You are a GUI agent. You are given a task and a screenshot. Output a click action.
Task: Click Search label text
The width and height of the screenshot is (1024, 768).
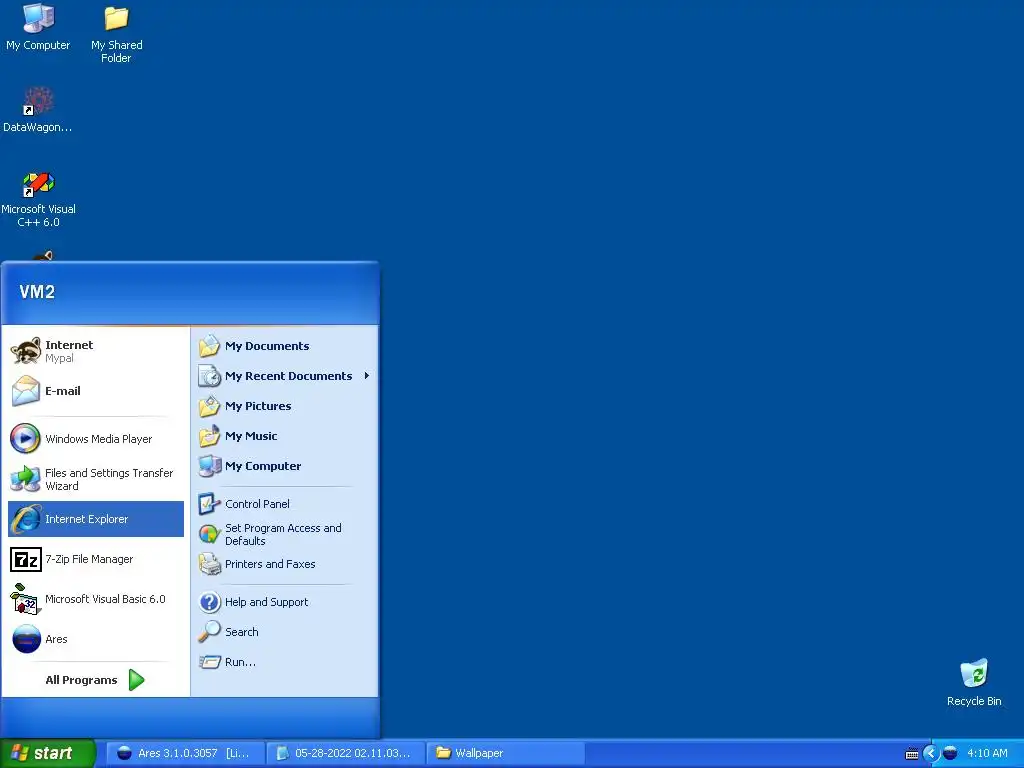pyautogui.click(x=242, y=632)
